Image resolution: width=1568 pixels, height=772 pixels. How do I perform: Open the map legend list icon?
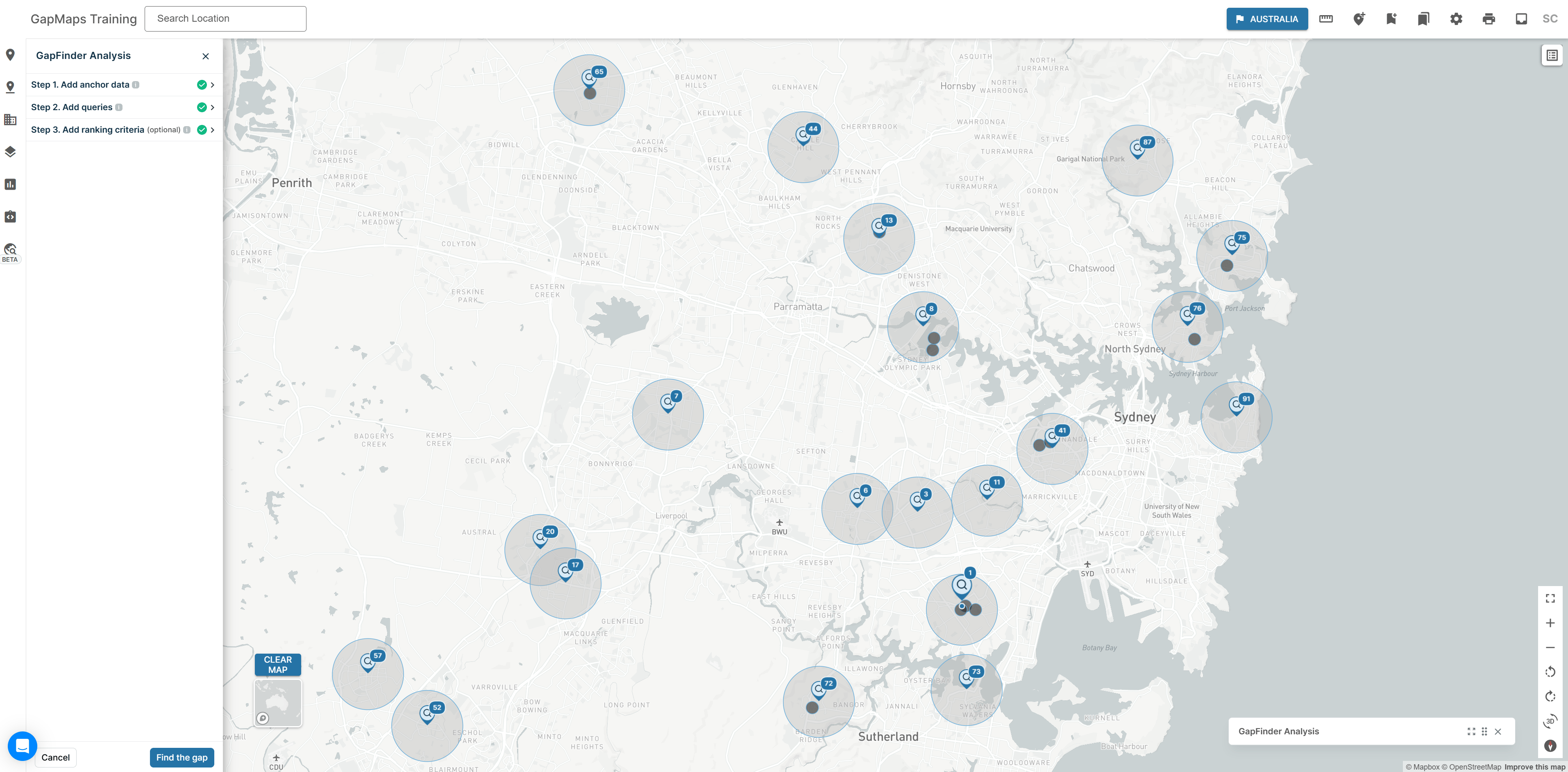[x=1552, y=55]
